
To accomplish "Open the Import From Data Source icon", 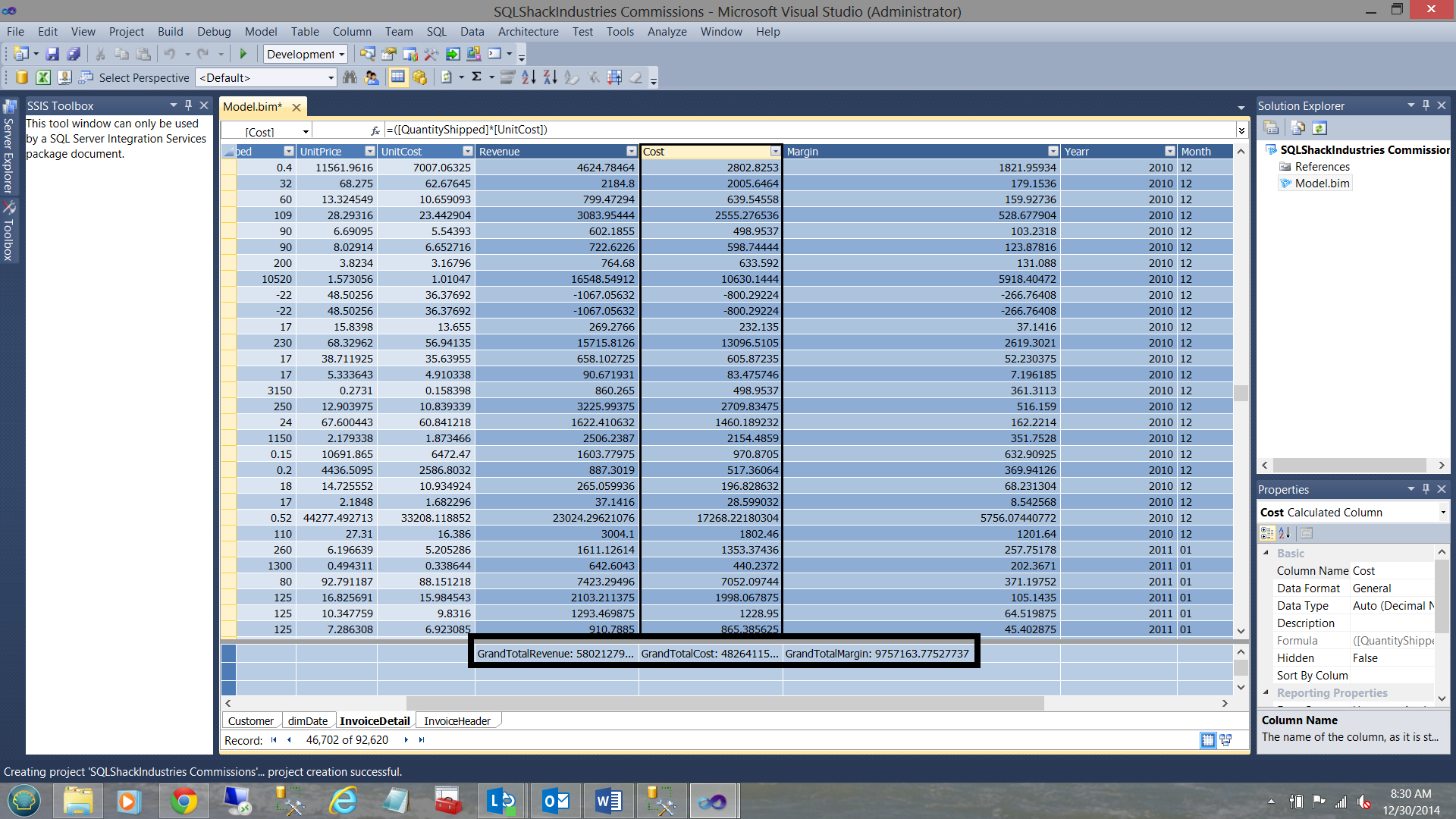I will (x=22, y=77).
